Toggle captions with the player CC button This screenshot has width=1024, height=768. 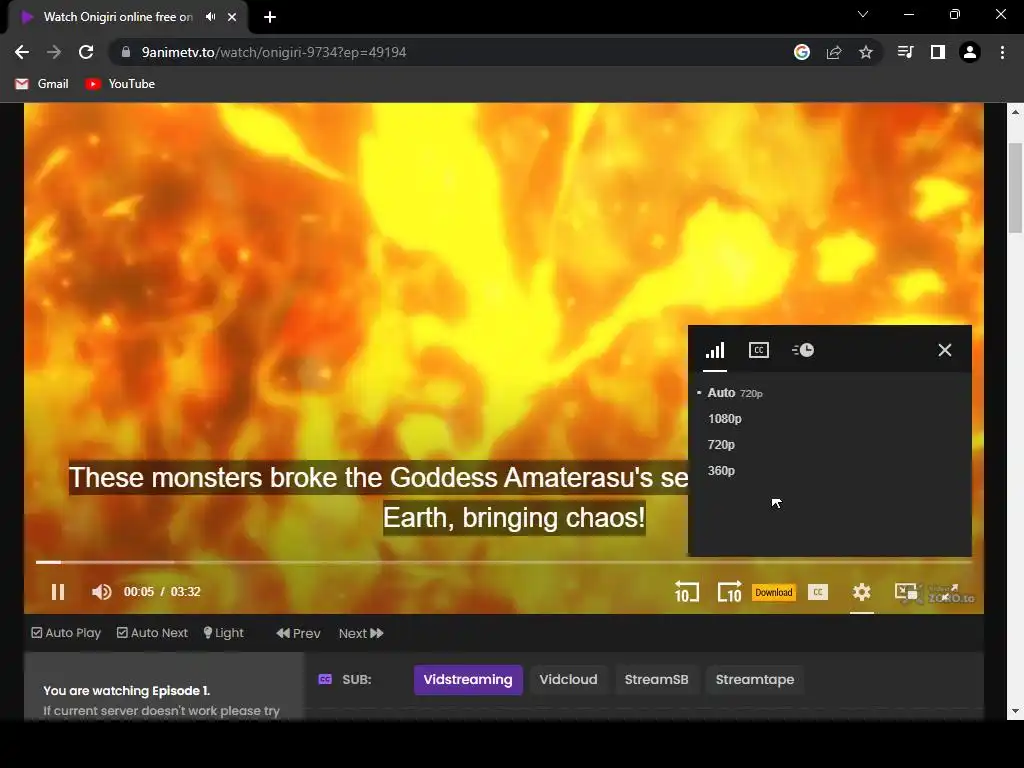(818, 592)
